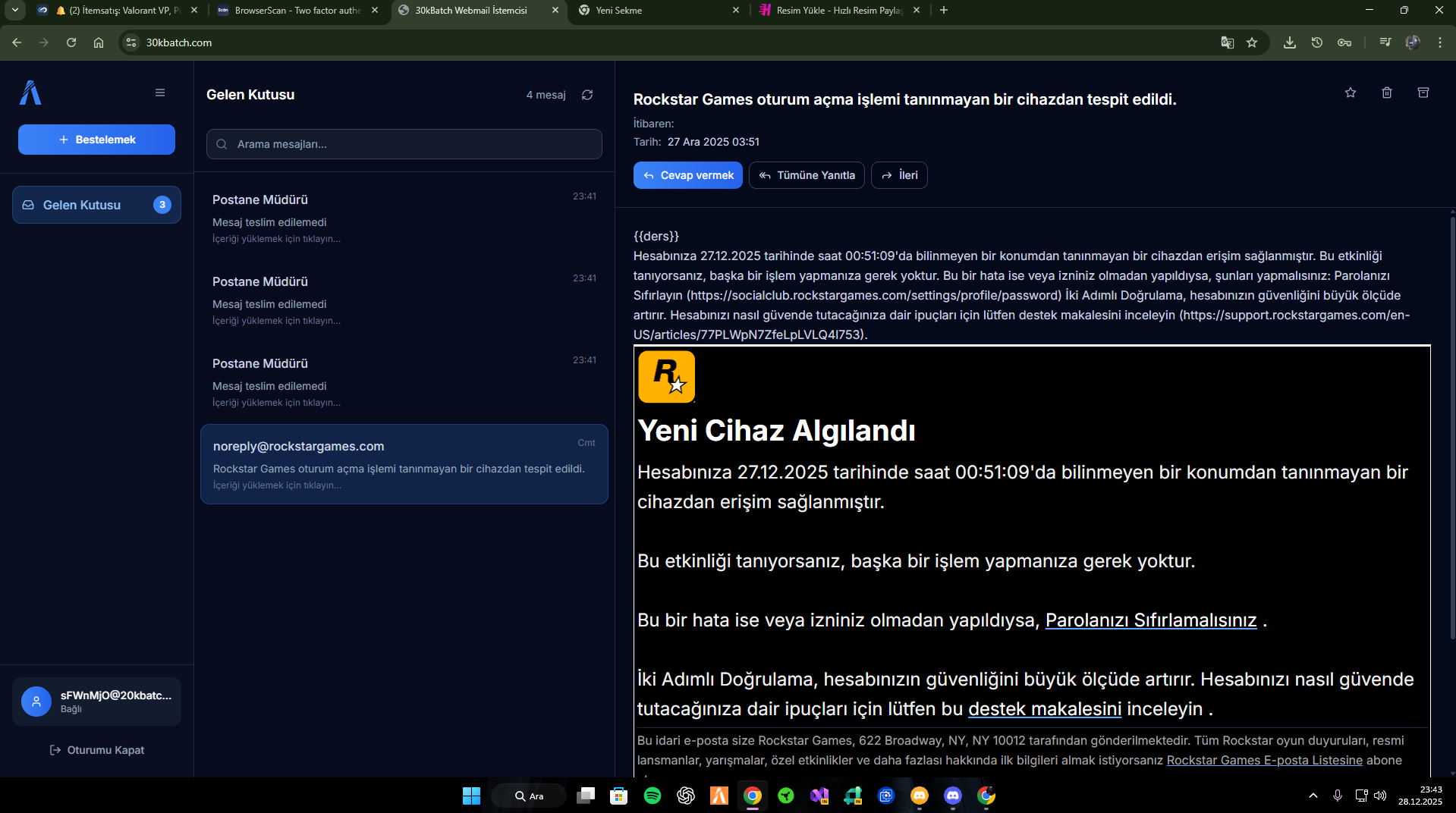Open the Chrome downloads icon
This screenshot has width=1456, height=813.
1290,42
